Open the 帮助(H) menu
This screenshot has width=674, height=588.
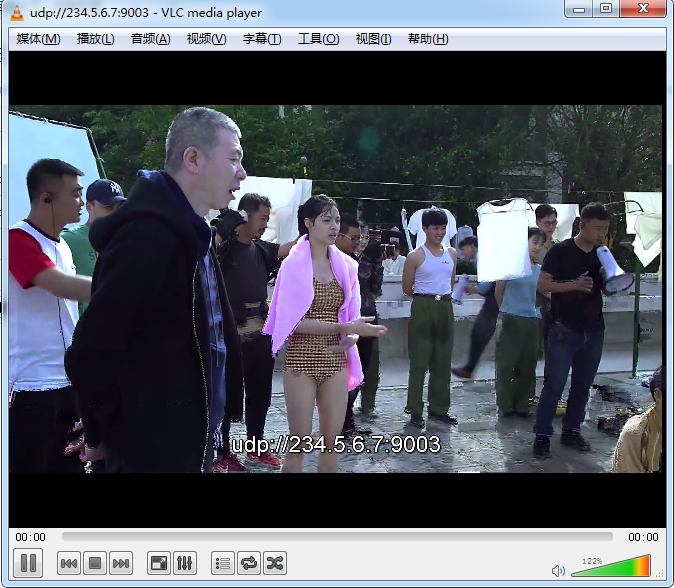(x=428, y=39)
